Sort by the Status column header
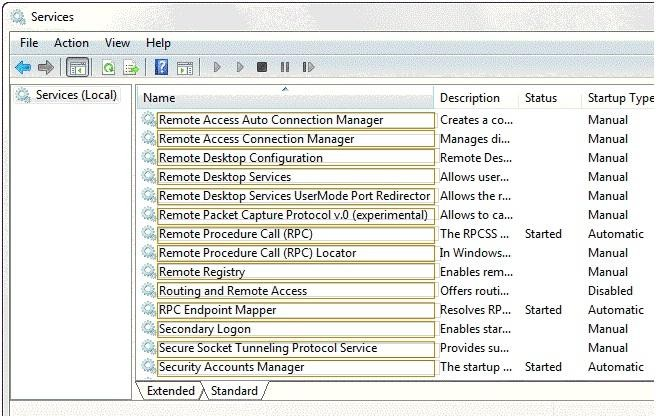The image size is (658, 416). point(541,98)
